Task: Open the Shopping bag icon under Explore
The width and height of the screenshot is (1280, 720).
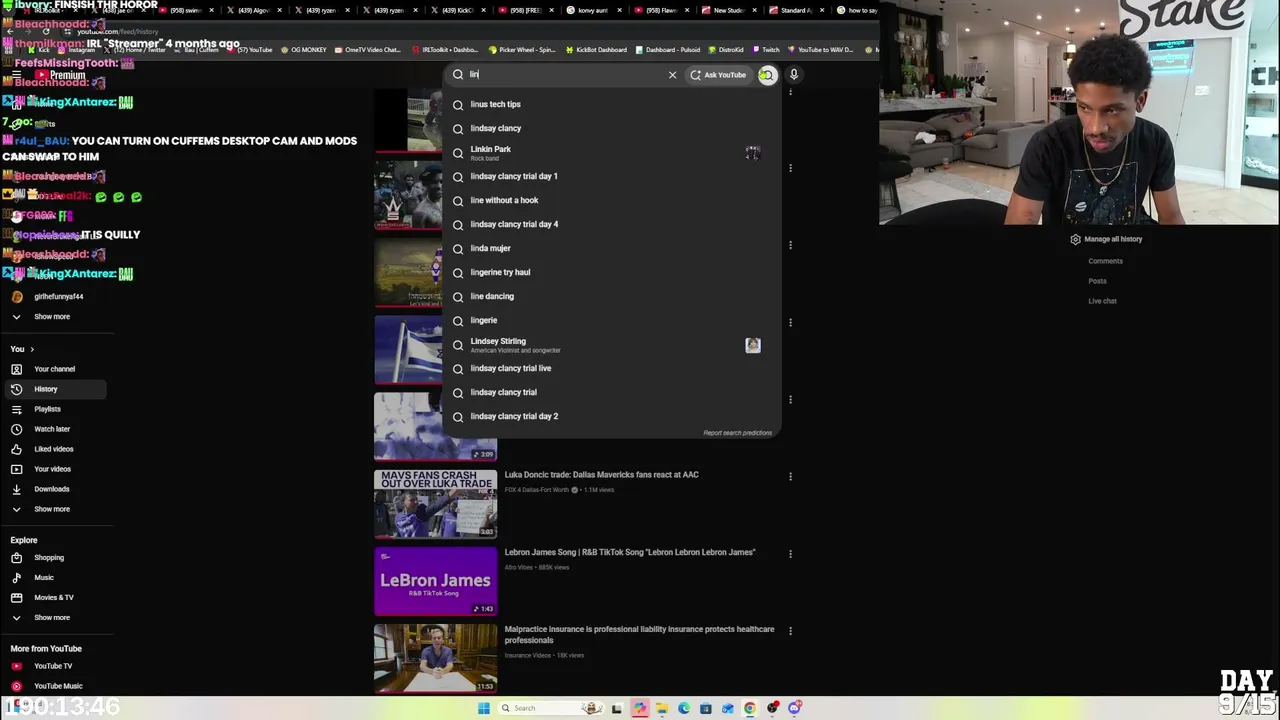Action: 16,558
